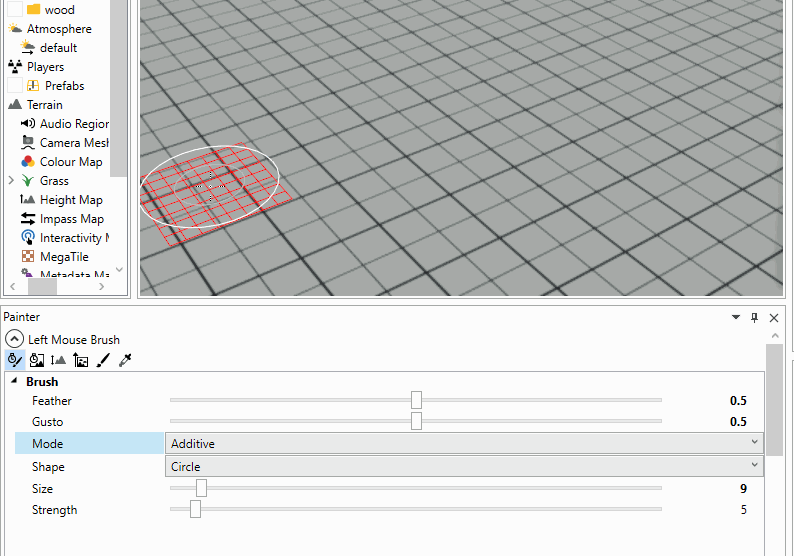Click the Gusto value 0.5
The height and width of the screenshot is (556, 794).
click(x=738, y=421)
